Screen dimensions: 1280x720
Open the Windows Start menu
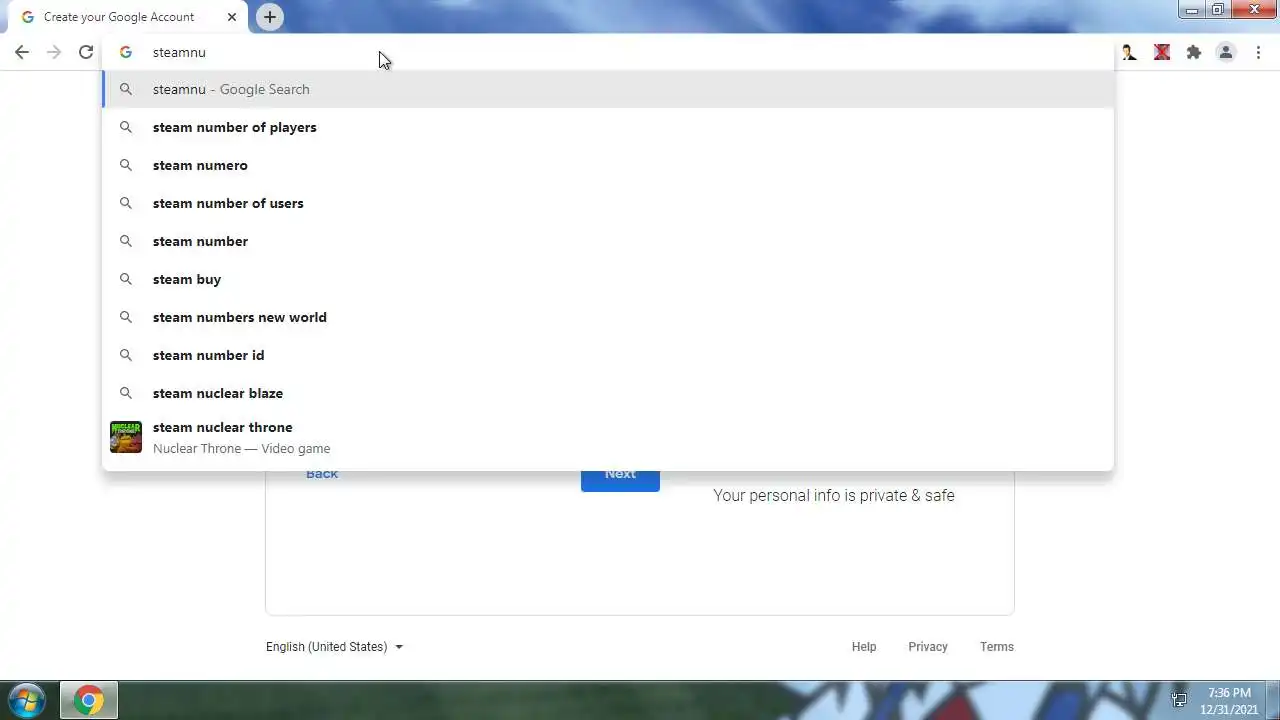26,701
